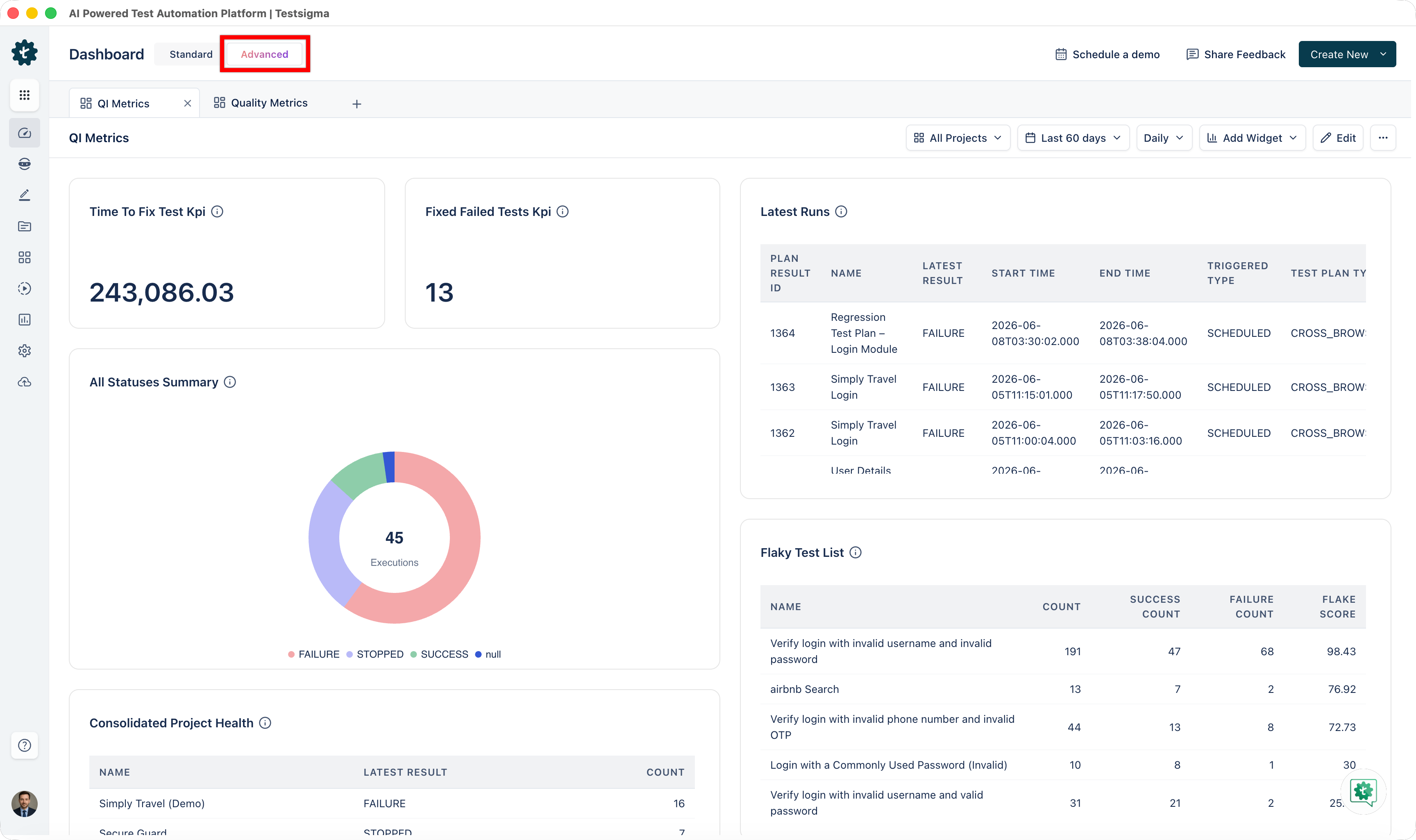This screenshot has width=1416, height=840.
Task: Open the test cases list icon in sidebar
Action: point(24,227)
